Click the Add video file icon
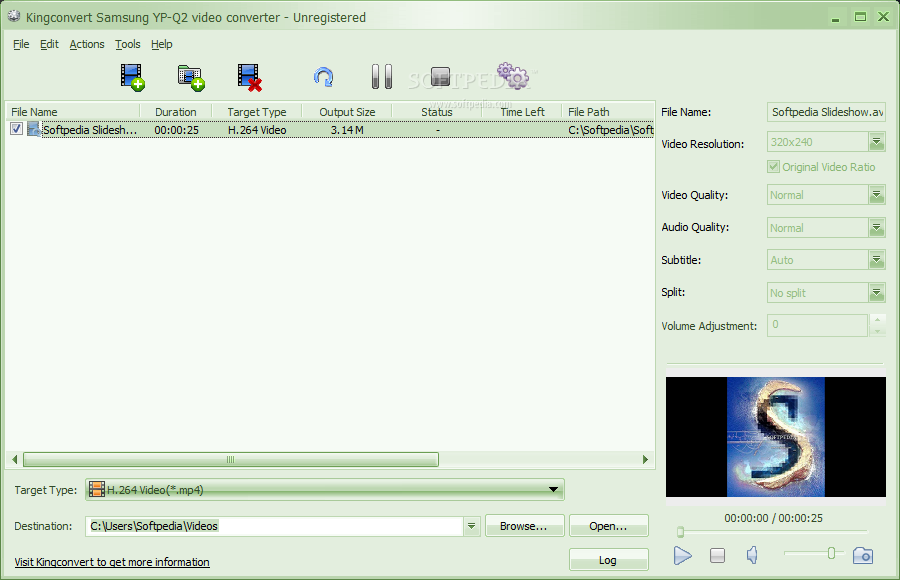The height and width of the screenshot is (580, 900). click(x=133, y=78)
